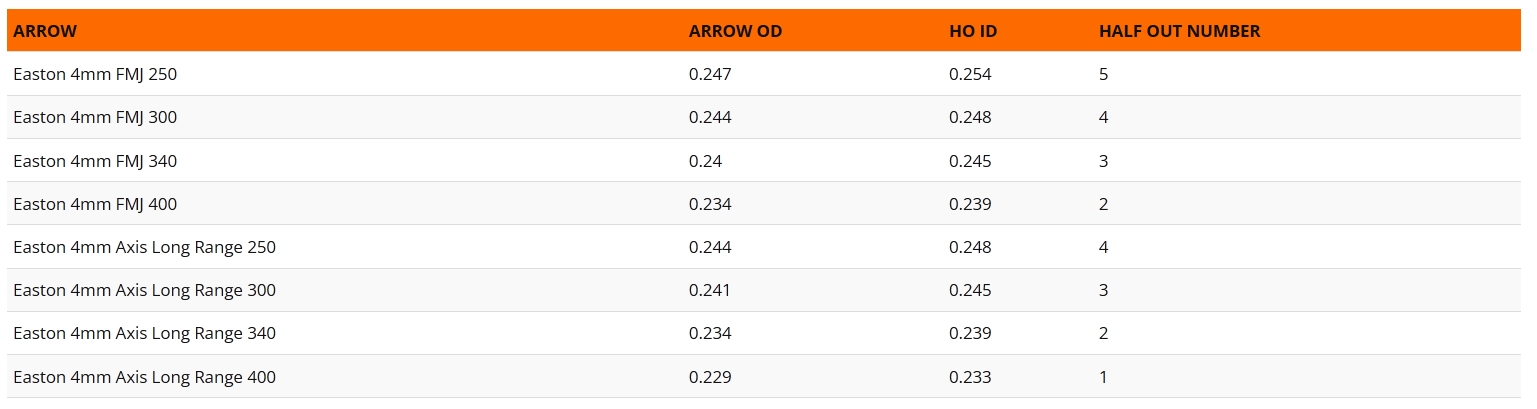This screenshot has width=1537, height=409.
Task: Click Easton 4mm Axis Long Range 400
Action: [144, 377]
